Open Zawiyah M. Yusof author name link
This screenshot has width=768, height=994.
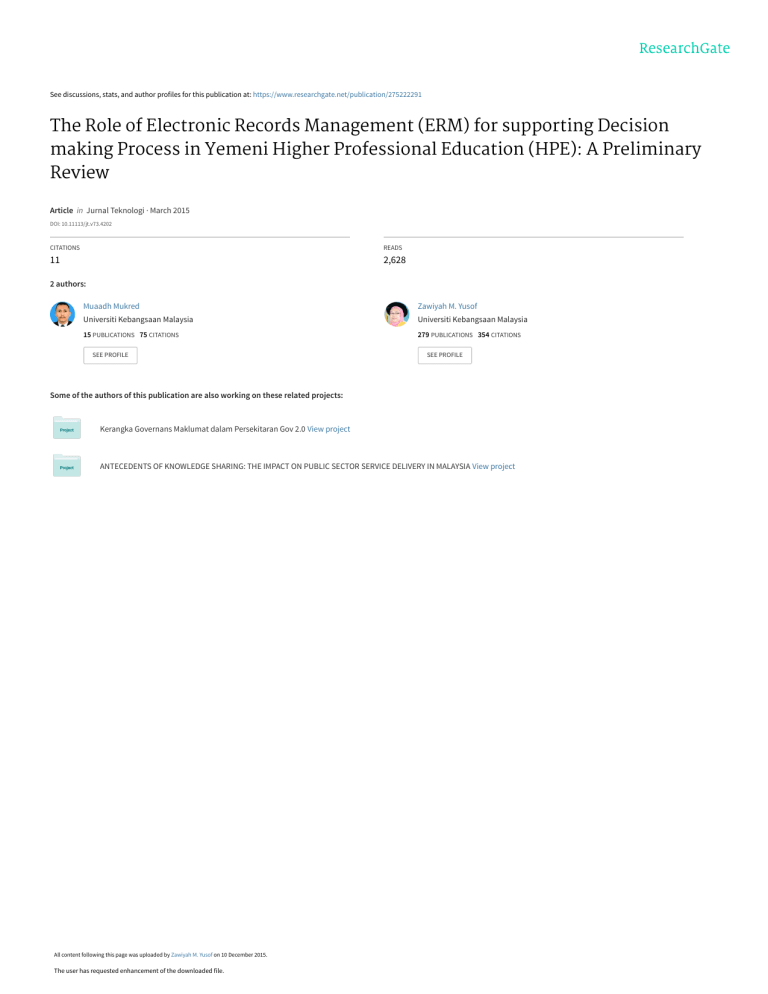pos(447,305)
